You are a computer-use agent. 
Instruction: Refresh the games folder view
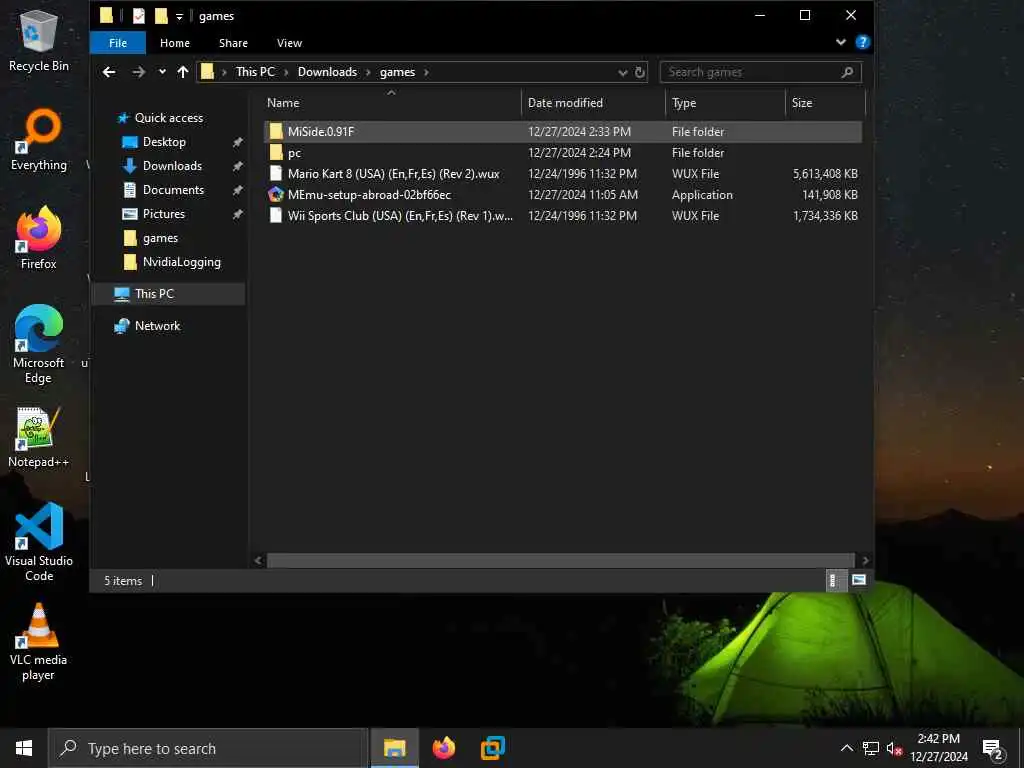pyautogui.click(x=640, y=72)
